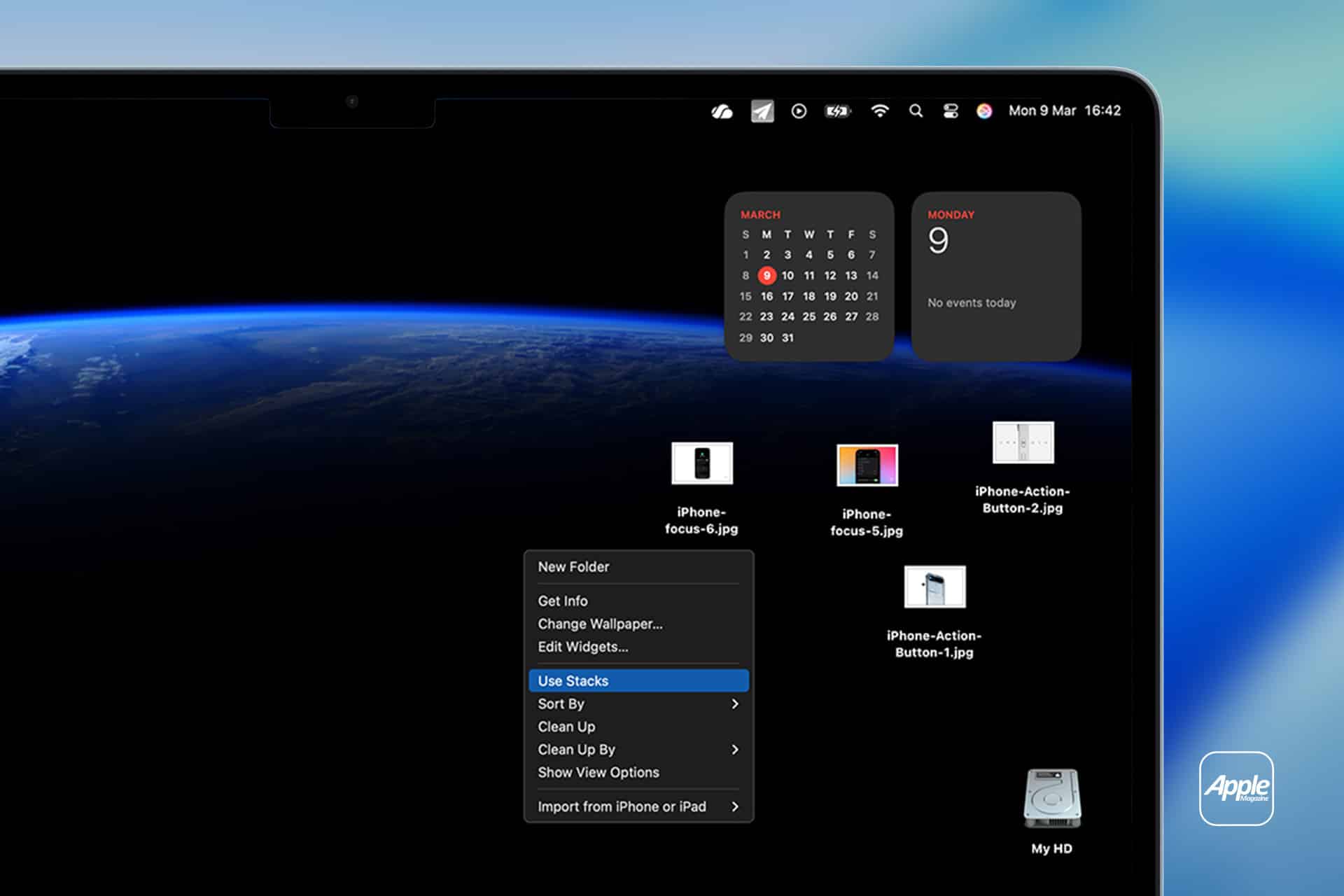The height and width of the screenshot is (896, 1344).
Task: Click MARCH heading in the calendar widget
Action: click(x=760, y=214)
